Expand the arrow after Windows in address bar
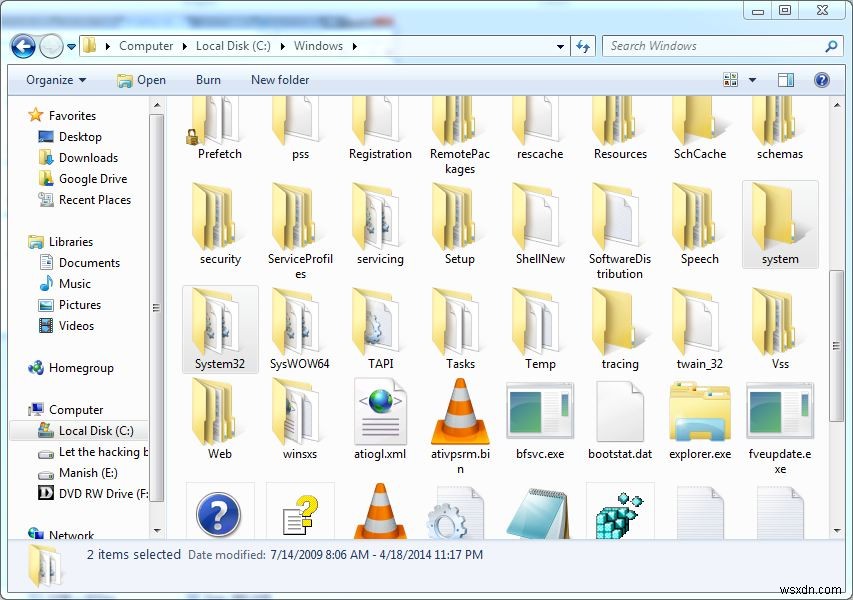 click(355, 46)
